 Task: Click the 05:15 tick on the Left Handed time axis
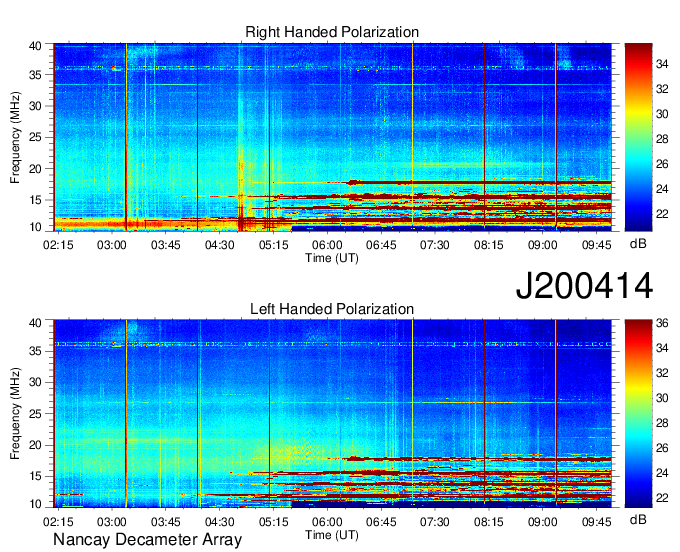point(274,522)
